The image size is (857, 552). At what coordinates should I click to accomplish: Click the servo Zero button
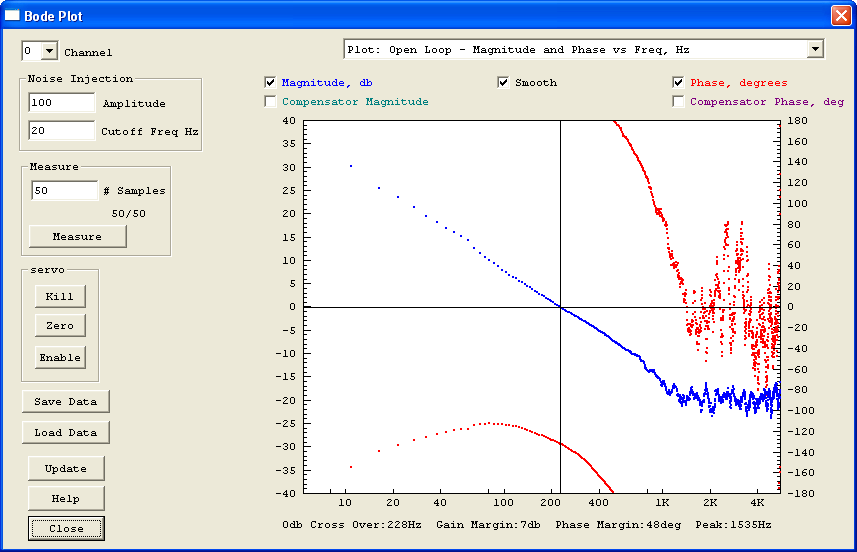click(60, 326)
